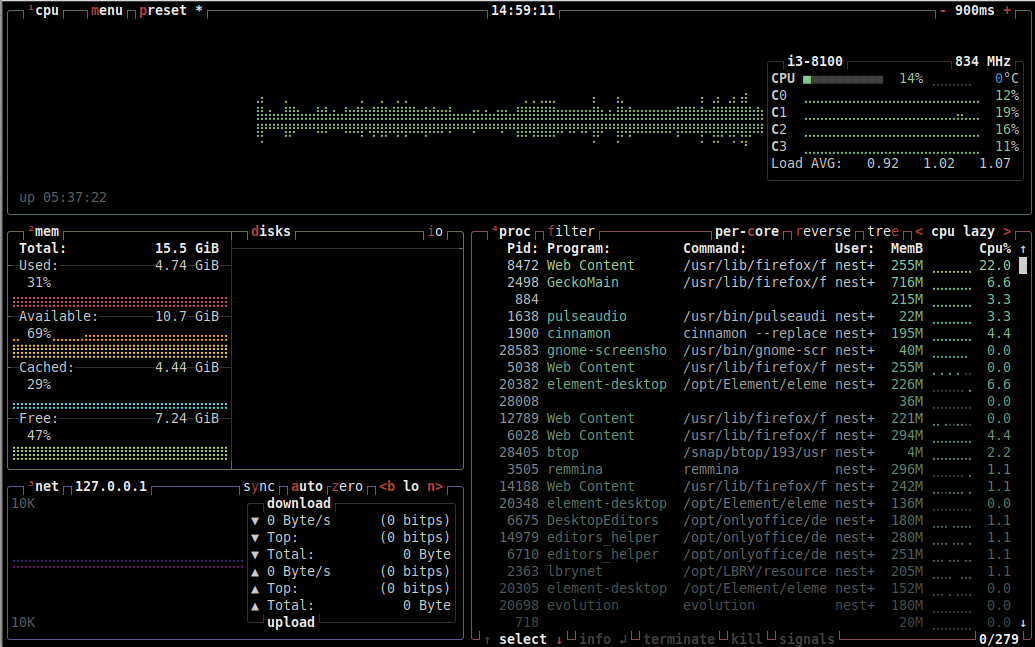
Task: Open the btop menu
Action: coord(107,10)
